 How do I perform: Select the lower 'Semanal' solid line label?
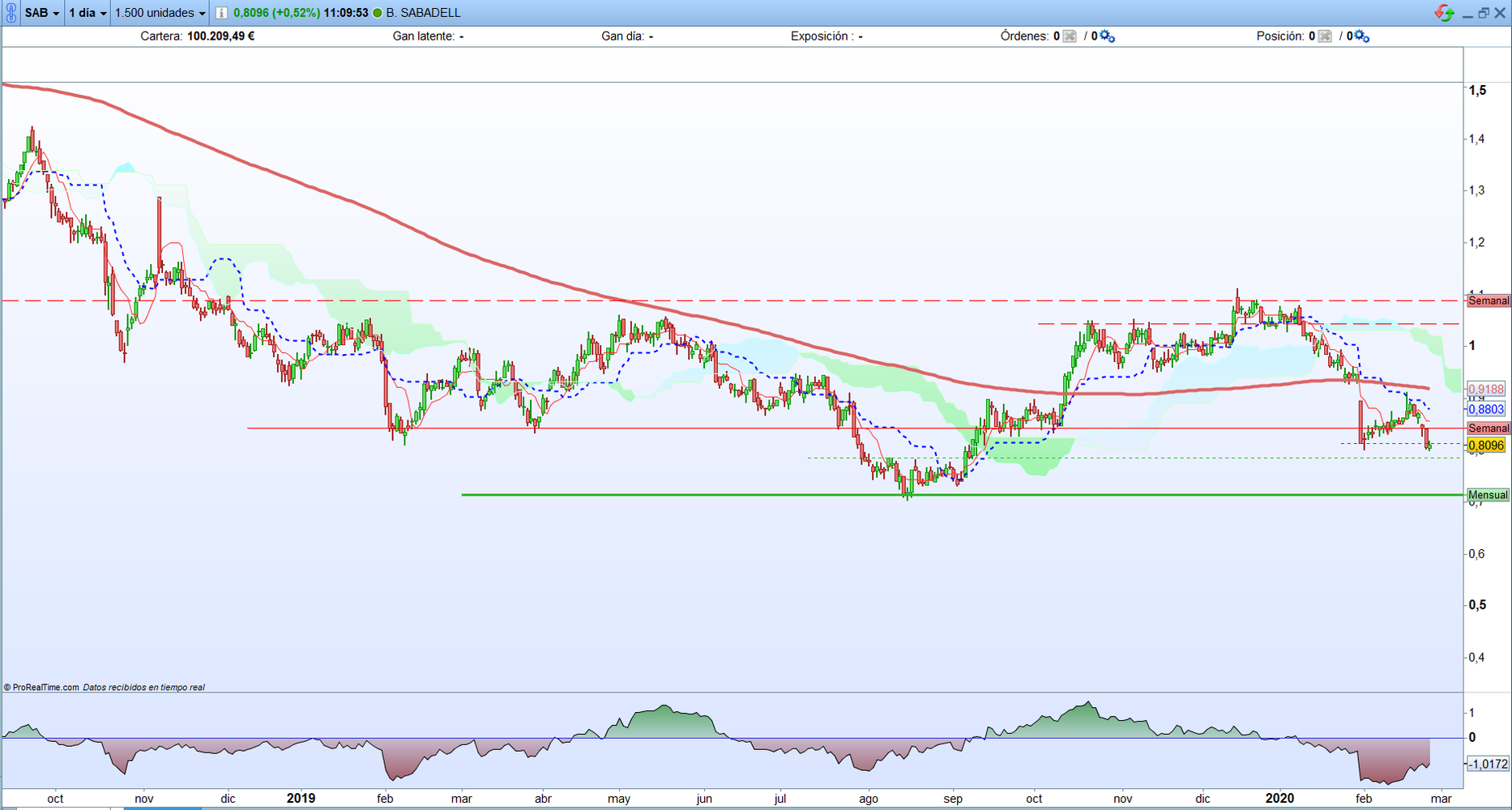coord(1489,428)
